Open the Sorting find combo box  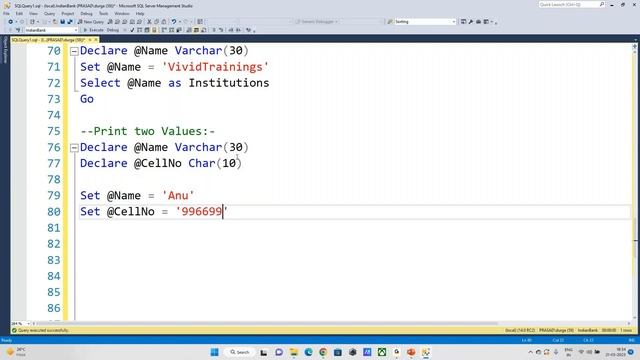424,22
